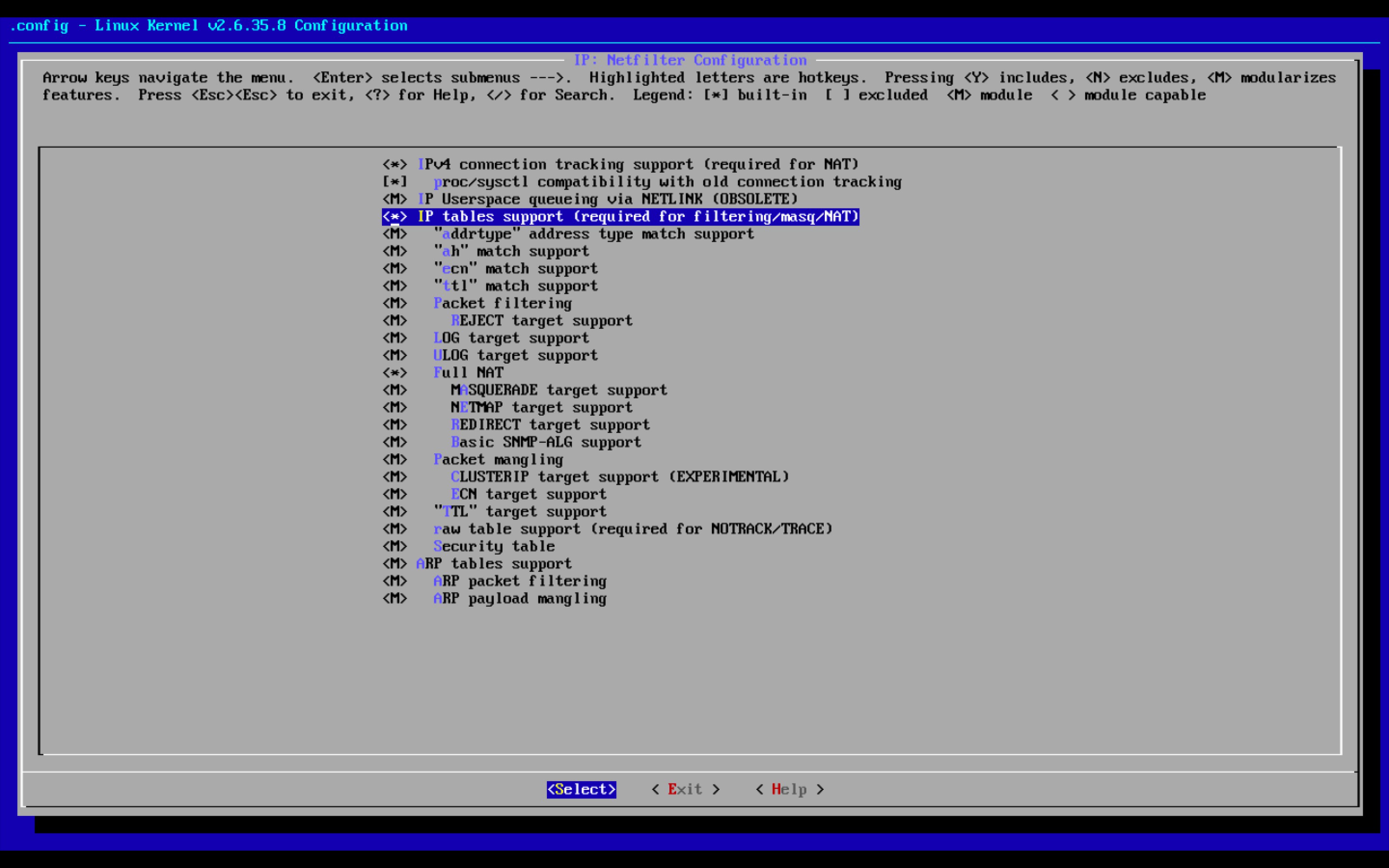Toggle the proc/sysctl compatibility checkbox
This screenshot has height=868, width=1389.
coord(395,182)
